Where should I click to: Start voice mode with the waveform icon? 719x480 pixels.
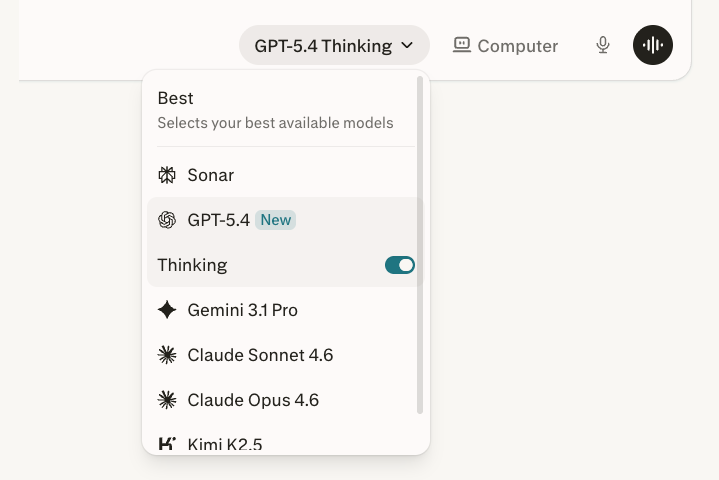point(653,45)
